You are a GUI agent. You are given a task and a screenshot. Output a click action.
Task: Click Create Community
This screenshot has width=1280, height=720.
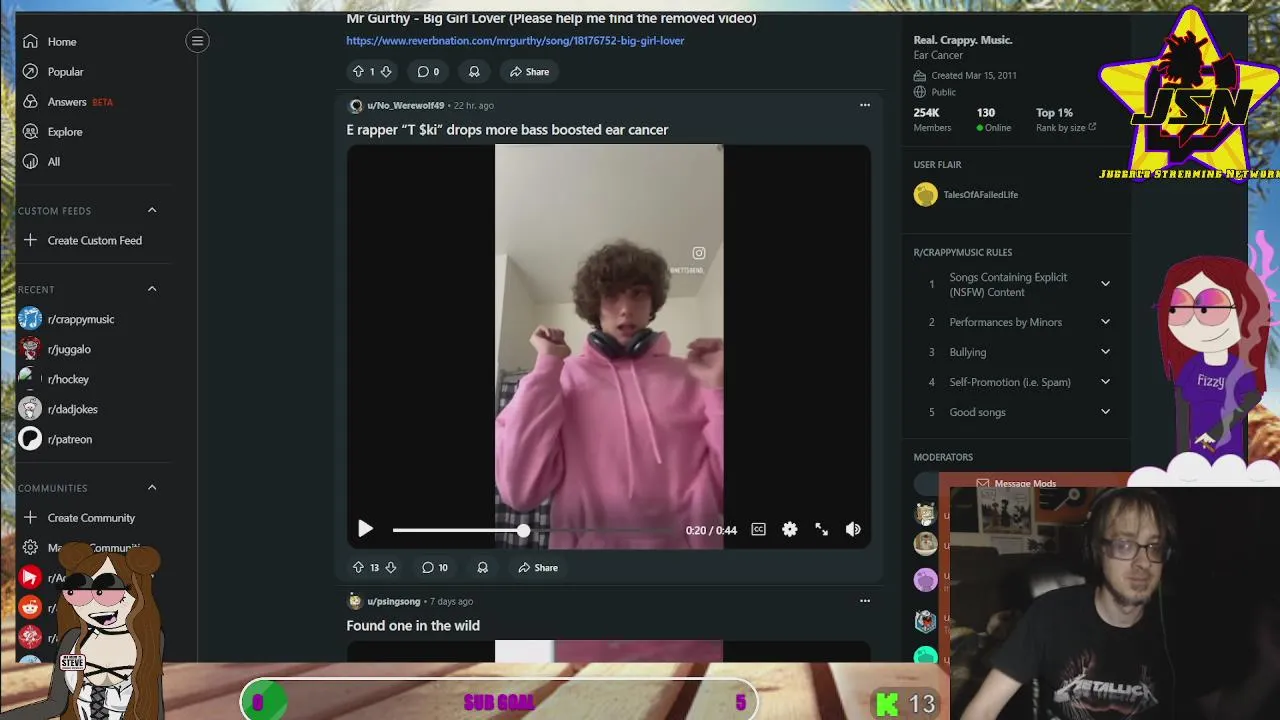93,518
